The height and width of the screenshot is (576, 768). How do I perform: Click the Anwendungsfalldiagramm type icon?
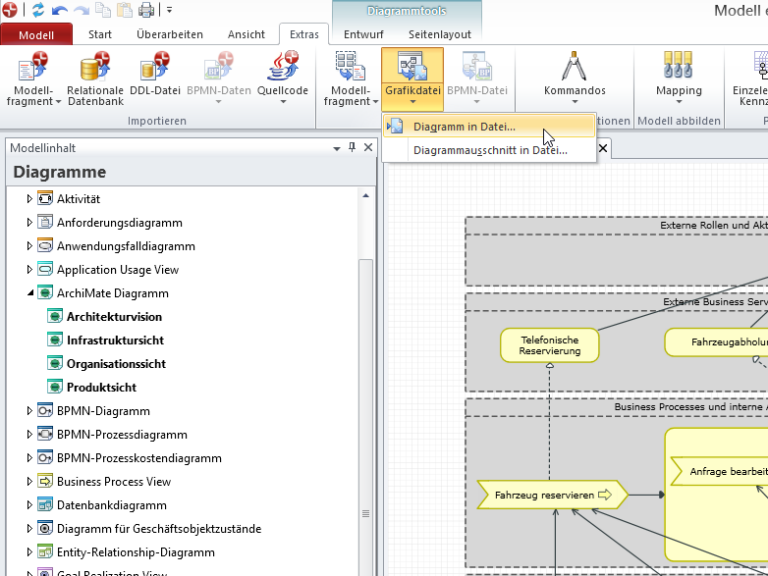tap(45, 245)
